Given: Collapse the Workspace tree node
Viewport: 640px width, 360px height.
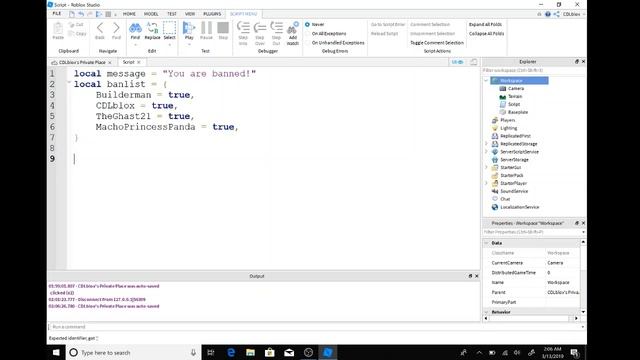Looking at the screenshot, I should [486, 80].
